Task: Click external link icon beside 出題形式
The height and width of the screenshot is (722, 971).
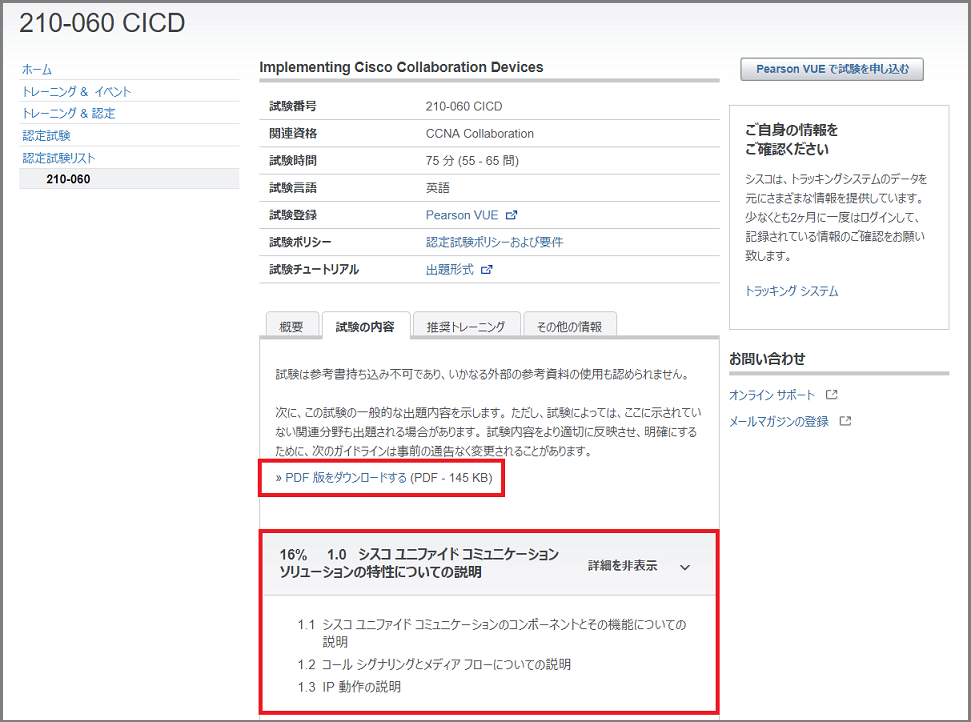Action: (487, 270)
